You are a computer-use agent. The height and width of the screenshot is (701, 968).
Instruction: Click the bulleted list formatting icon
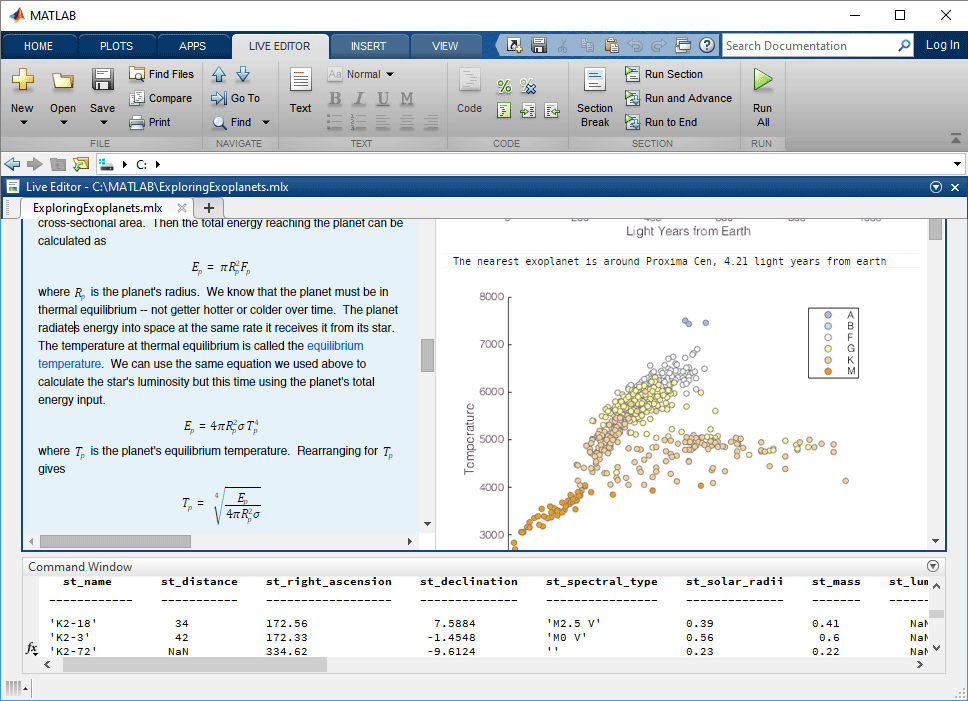click(x=335, y=122)
